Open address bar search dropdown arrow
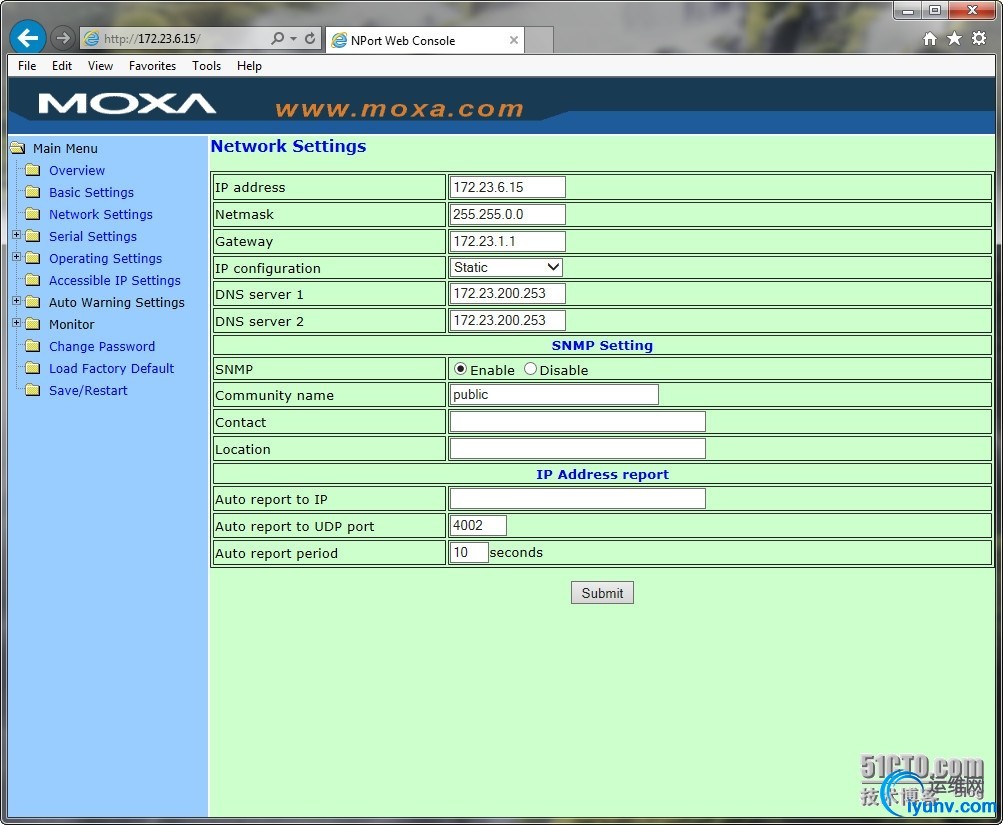Image resolution: width=1003 pixels, height=825 pixels. (x=294, y=38)
